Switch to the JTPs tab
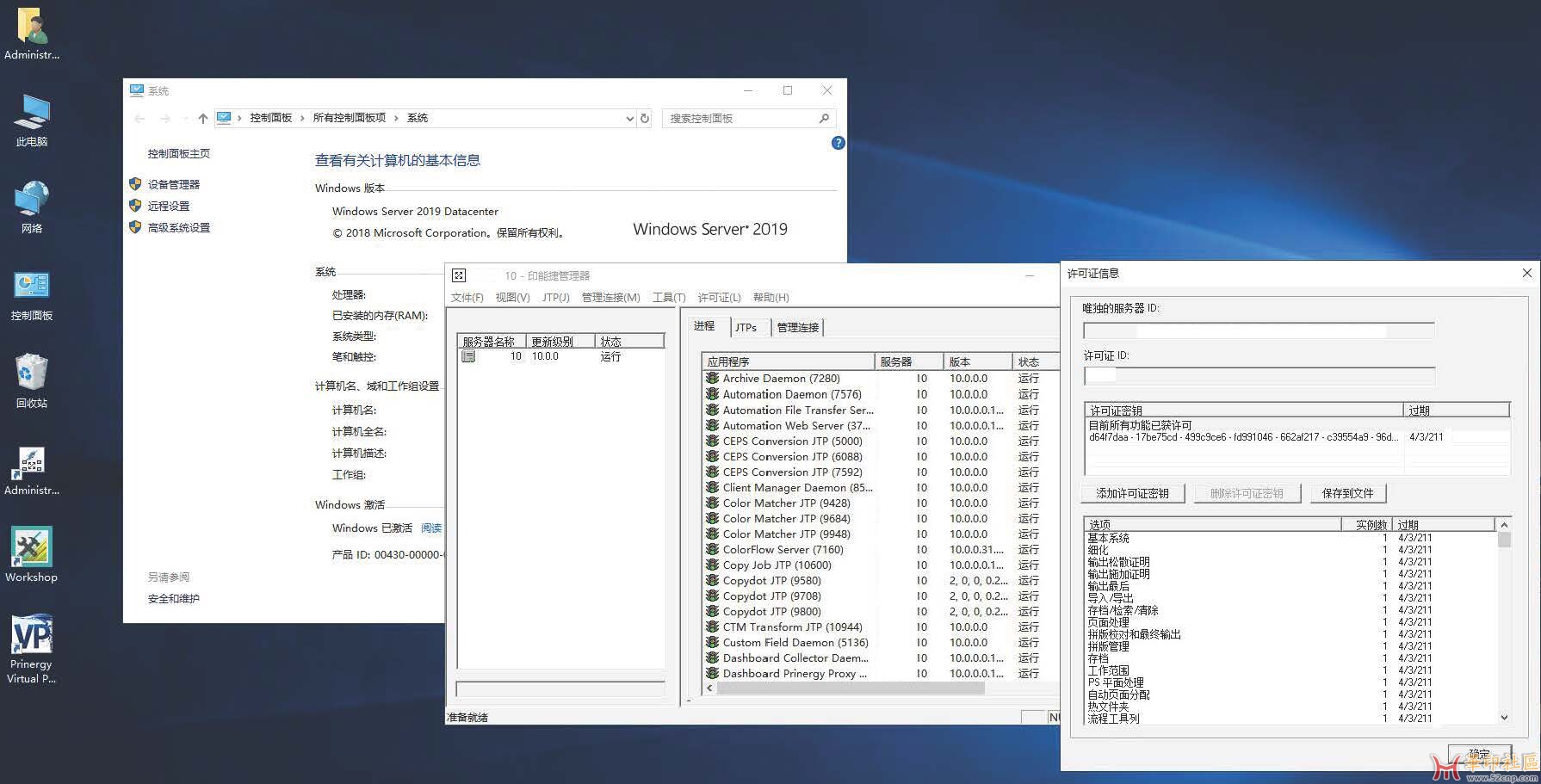 pos(746,328)
